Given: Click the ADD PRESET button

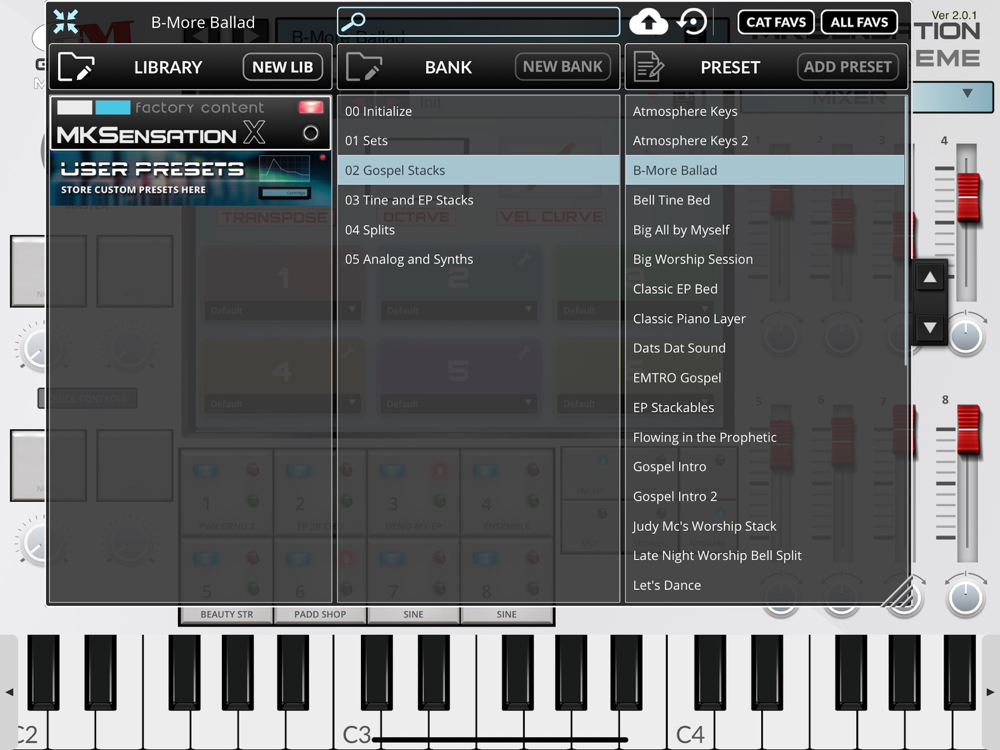Looking at the screenshot, I should point(848,67).
